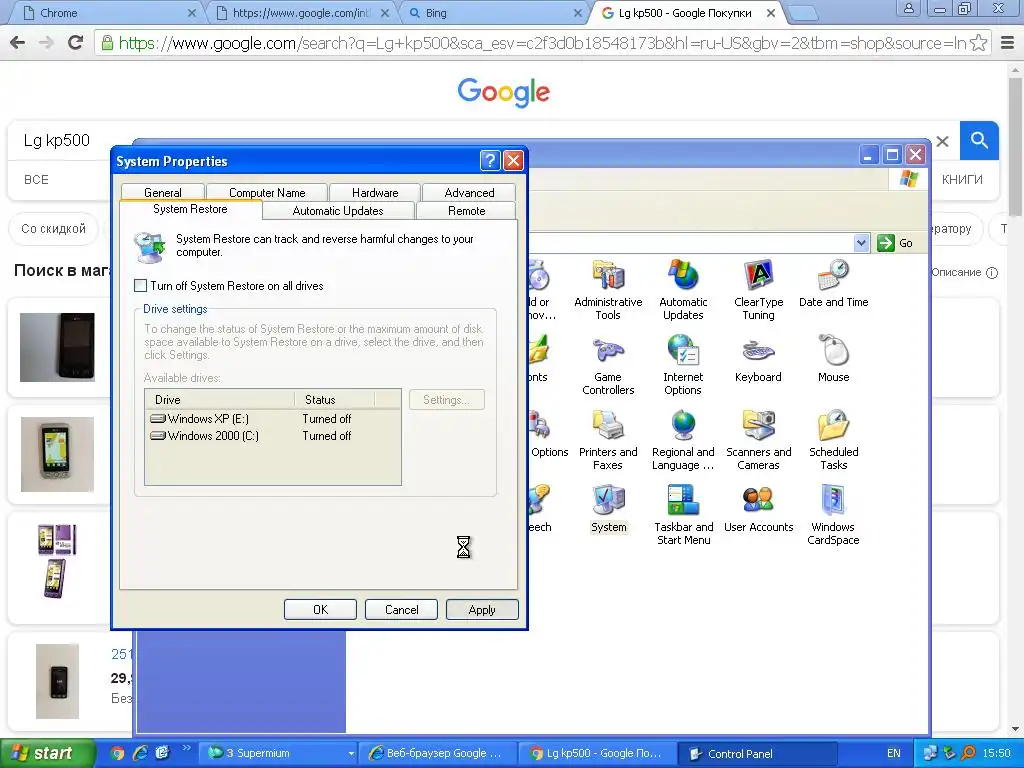Viewport: 1024px width, 768px height.
Task: Click the Go arrow in Control Panel address bar
Action: pos(895,243)
